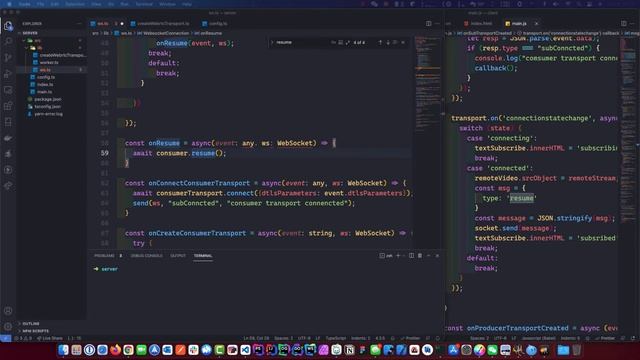Change language mode TypeScript in status bar
Viewport: 640px width, 360px height.
coord(336,338)
